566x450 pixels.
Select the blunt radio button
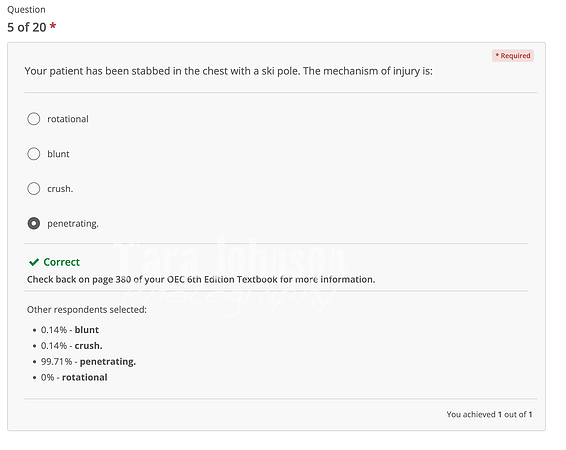(x=34, y=154)
